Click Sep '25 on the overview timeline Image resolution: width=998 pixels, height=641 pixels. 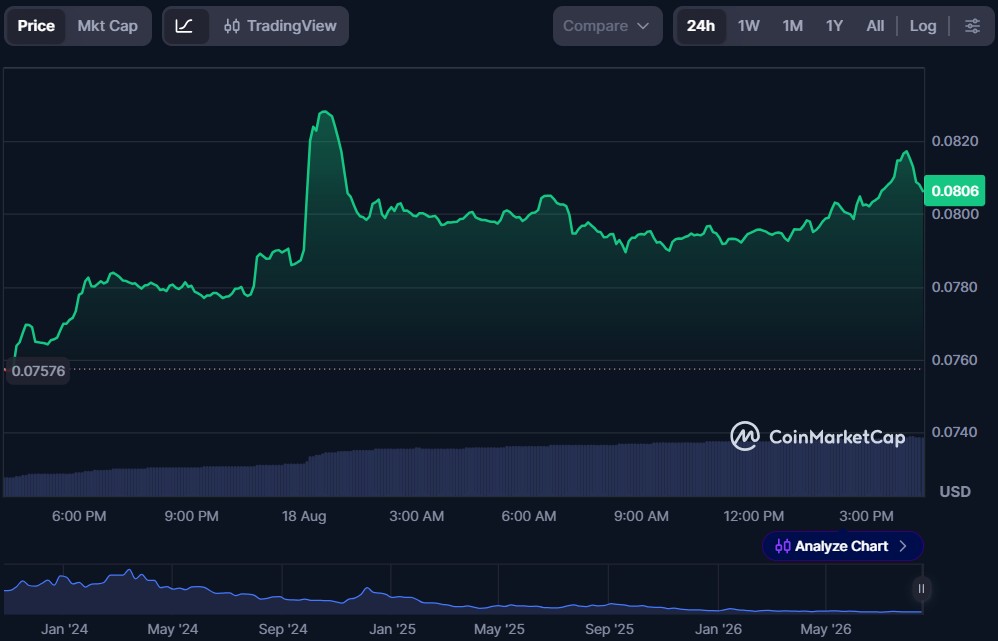point(609,630)
